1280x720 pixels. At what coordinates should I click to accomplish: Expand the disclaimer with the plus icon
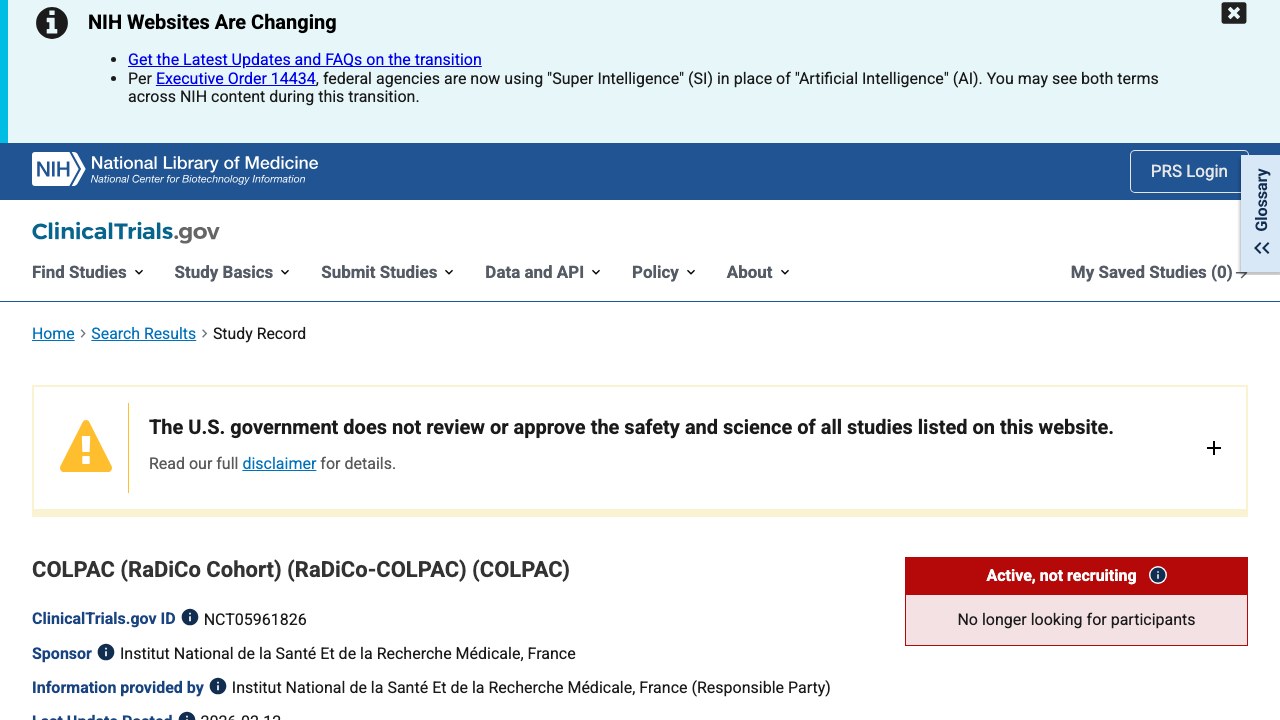[1214, 448]
